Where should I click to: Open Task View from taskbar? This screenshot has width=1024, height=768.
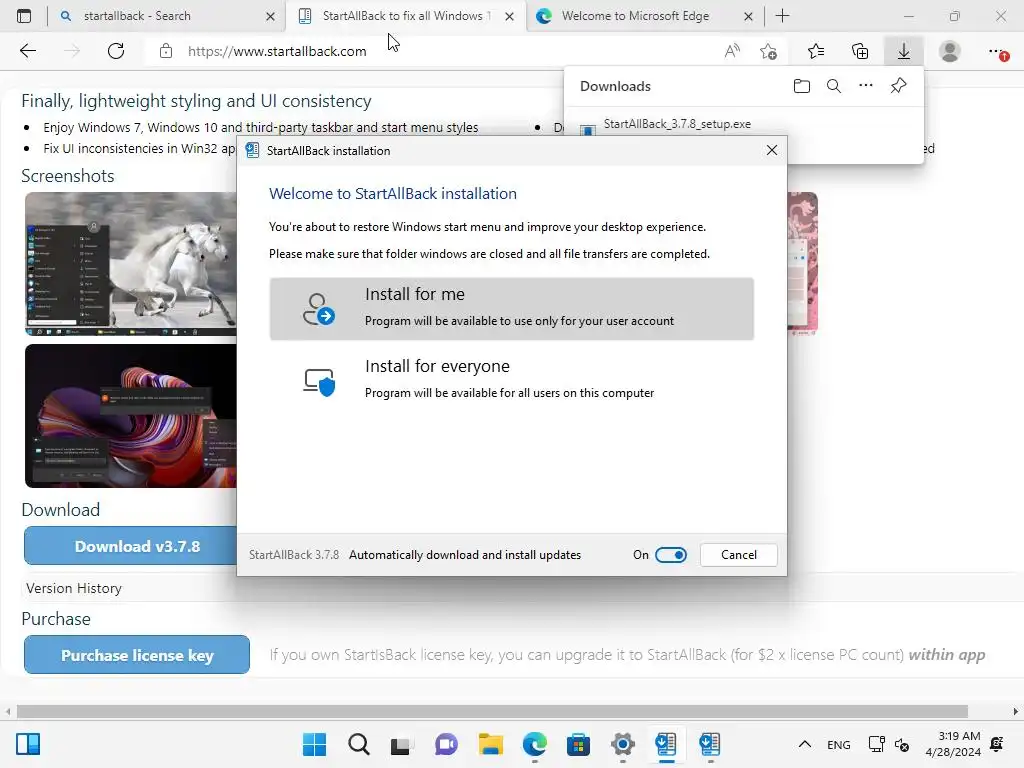402,744
